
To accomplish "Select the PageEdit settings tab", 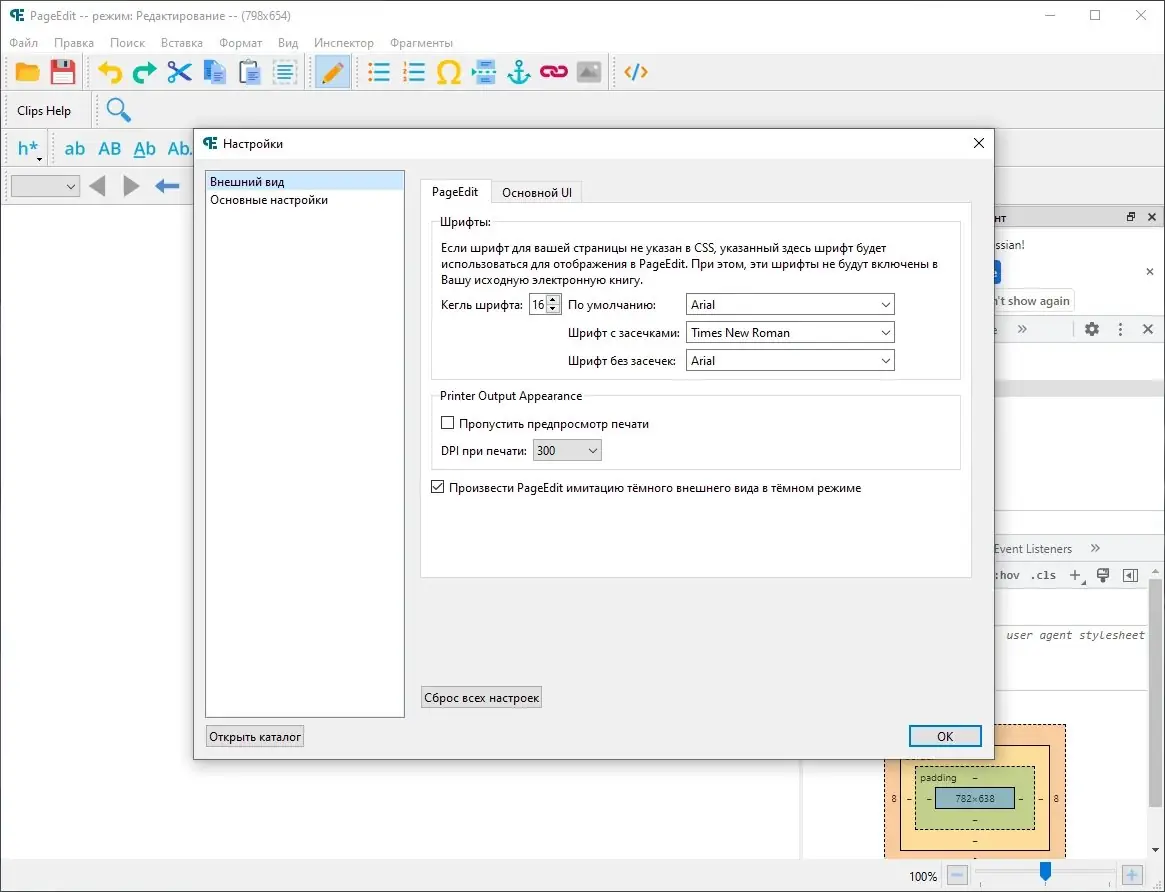I will pos(455,192).
